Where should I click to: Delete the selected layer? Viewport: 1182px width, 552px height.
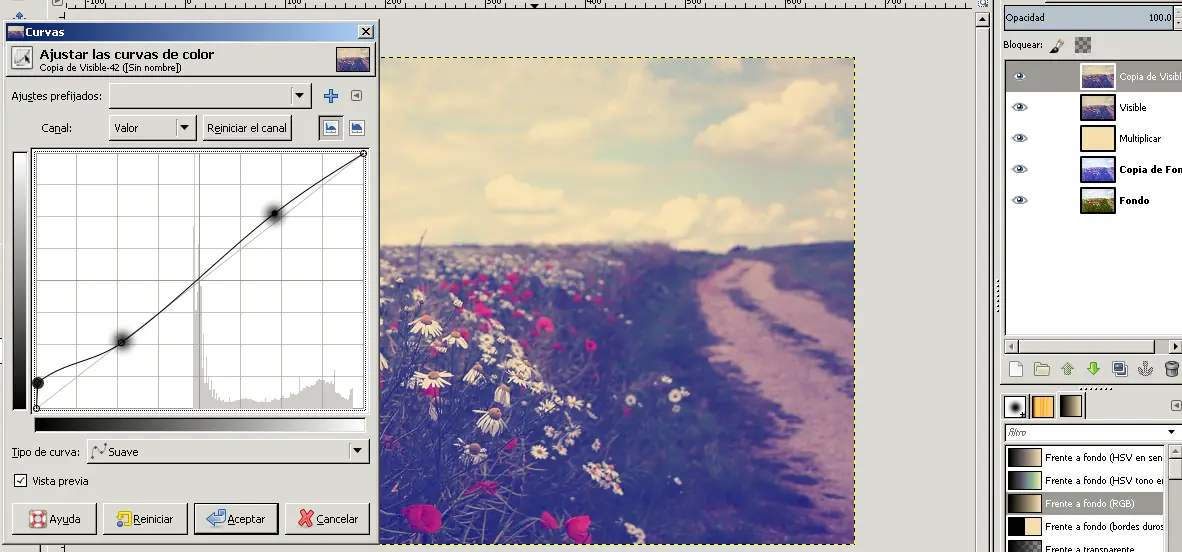[1171, 369]
